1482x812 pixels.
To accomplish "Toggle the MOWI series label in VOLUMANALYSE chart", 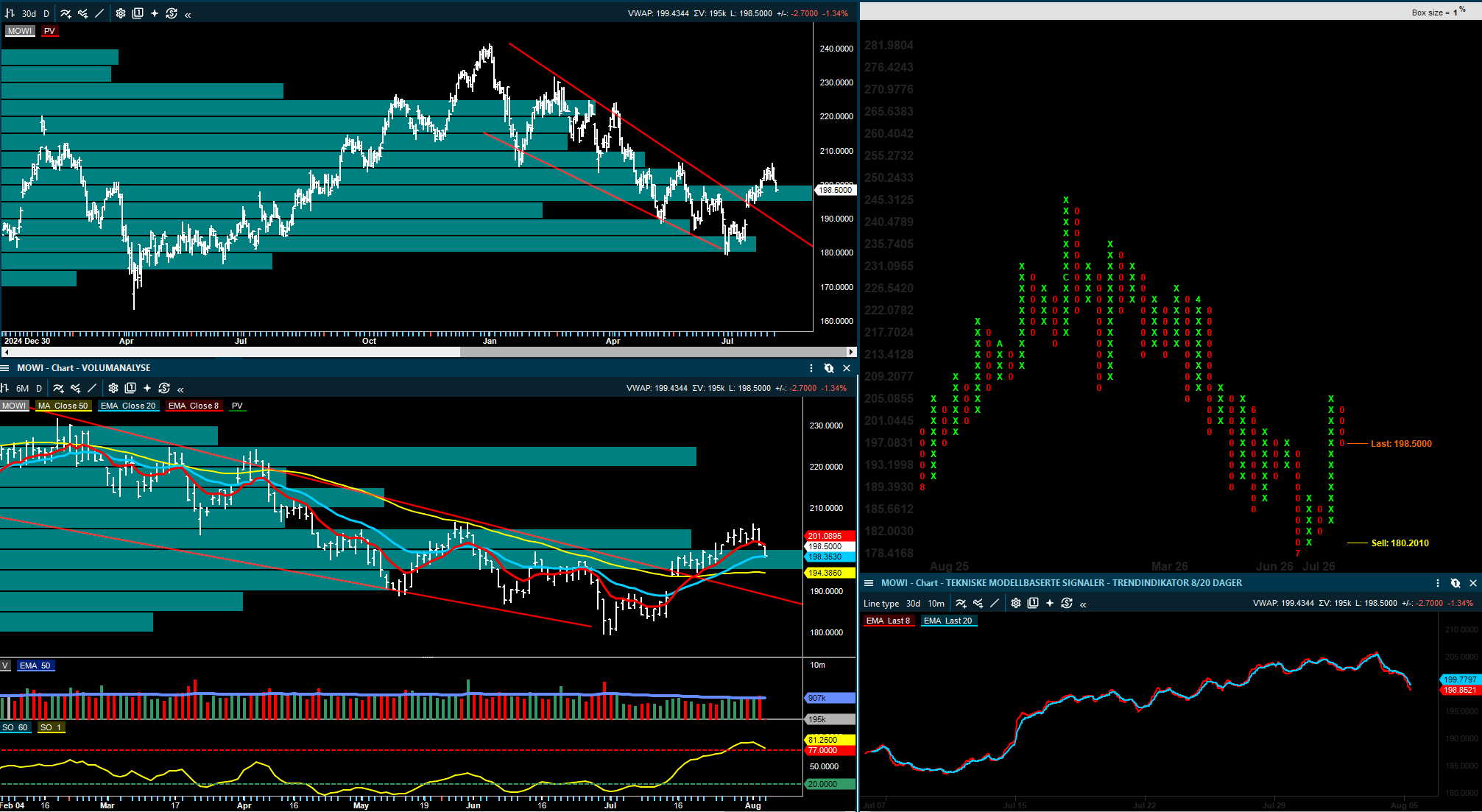I will point(14,406).
